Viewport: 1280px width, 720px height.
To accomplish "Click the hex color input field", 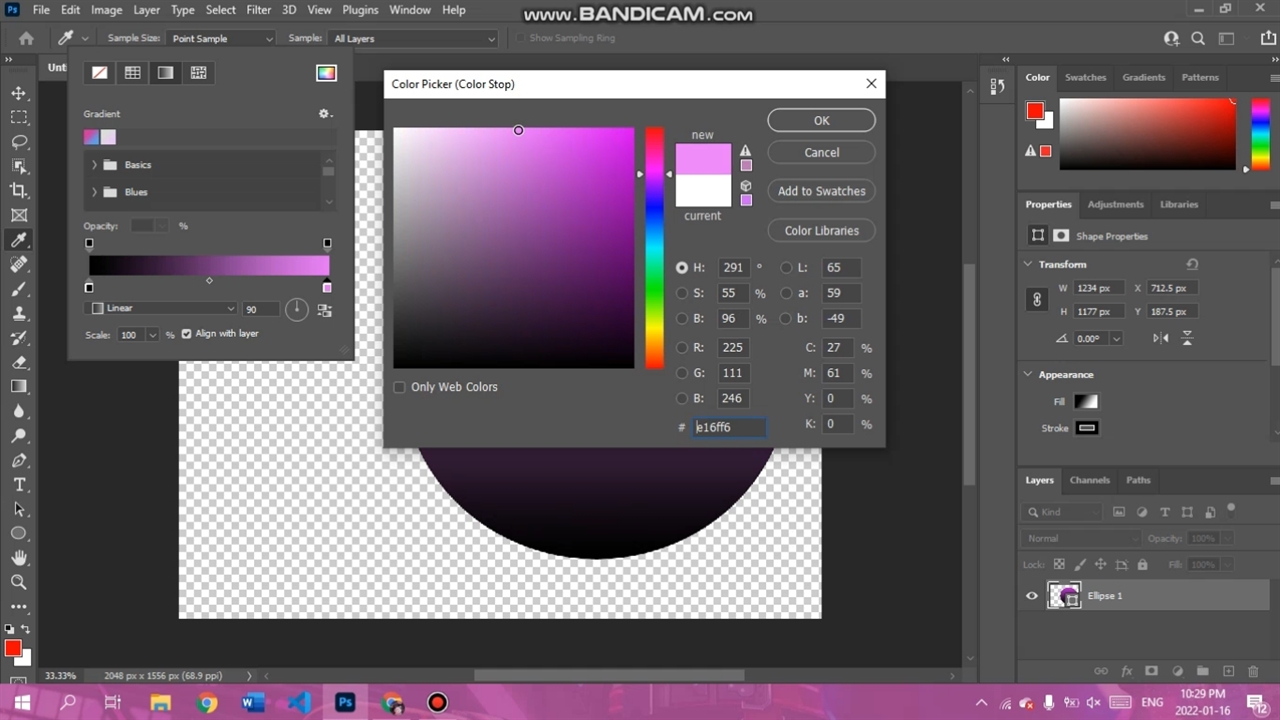I will tap(730, 427).
